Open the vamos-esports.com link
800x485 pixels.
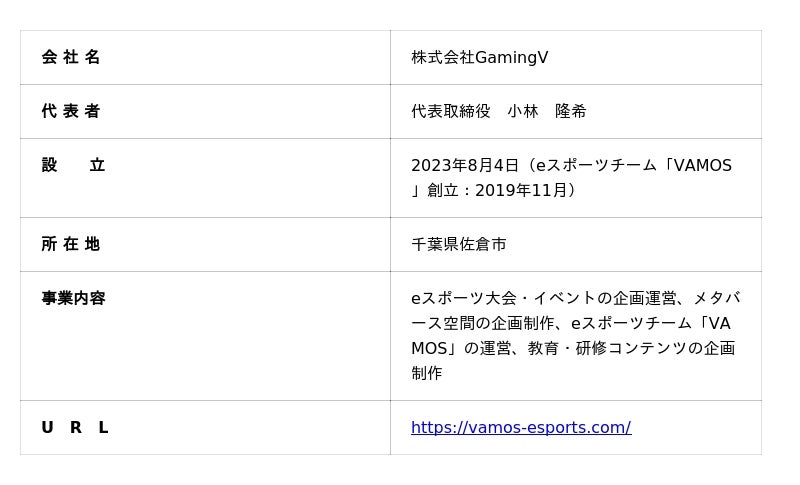tap(521, 427)
